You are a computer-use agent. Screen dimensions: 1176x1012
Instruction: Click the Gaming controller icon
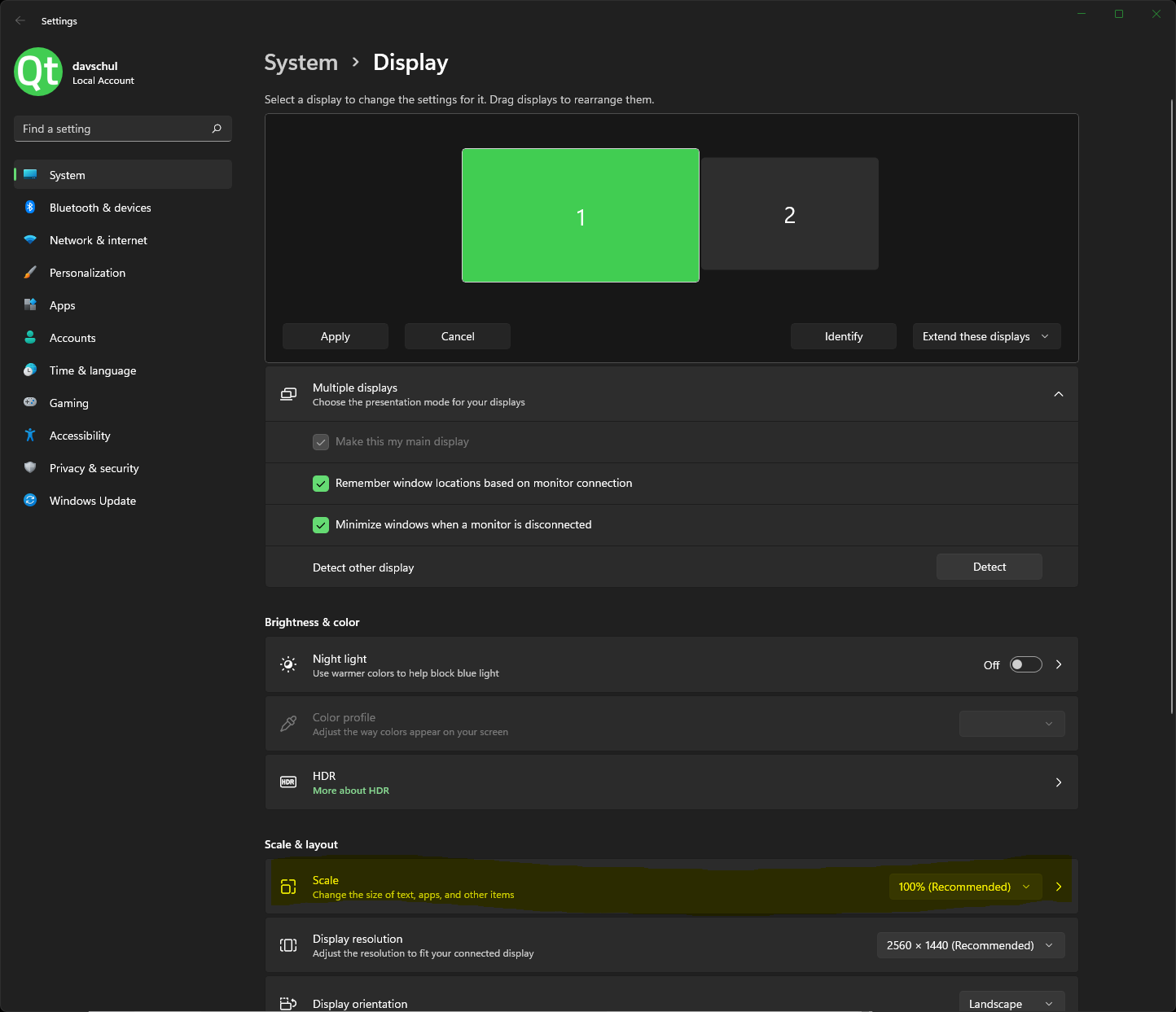coord(30,403)
